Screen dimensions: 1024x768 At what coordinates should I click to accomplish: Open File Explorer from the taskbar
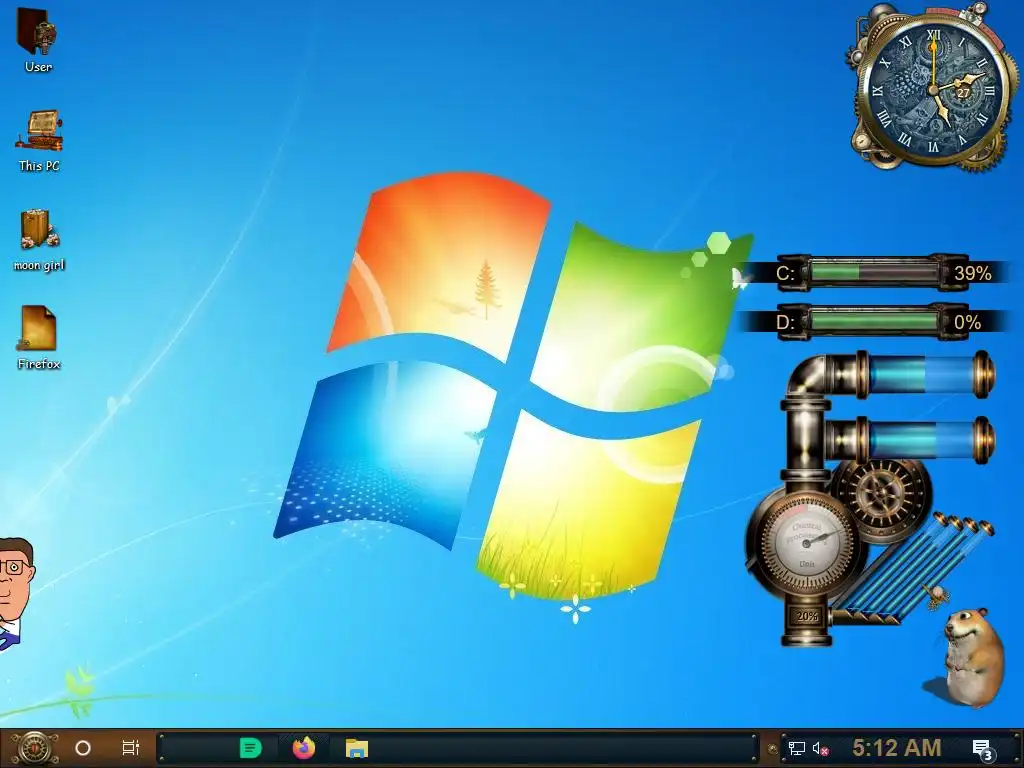tap(357, 748)
